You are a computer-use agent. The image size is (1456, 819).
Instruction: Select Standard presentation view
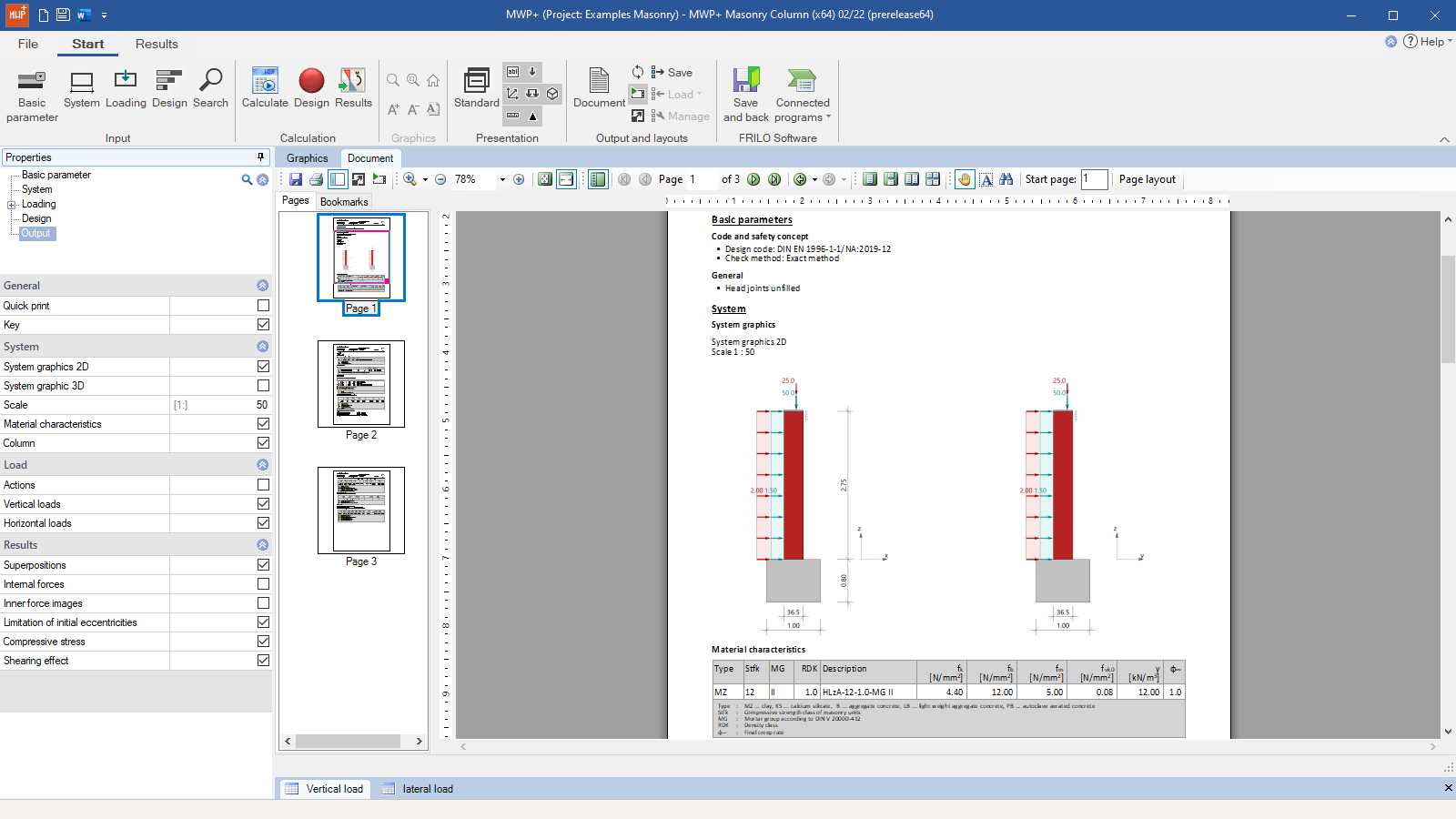coord(477,89)
